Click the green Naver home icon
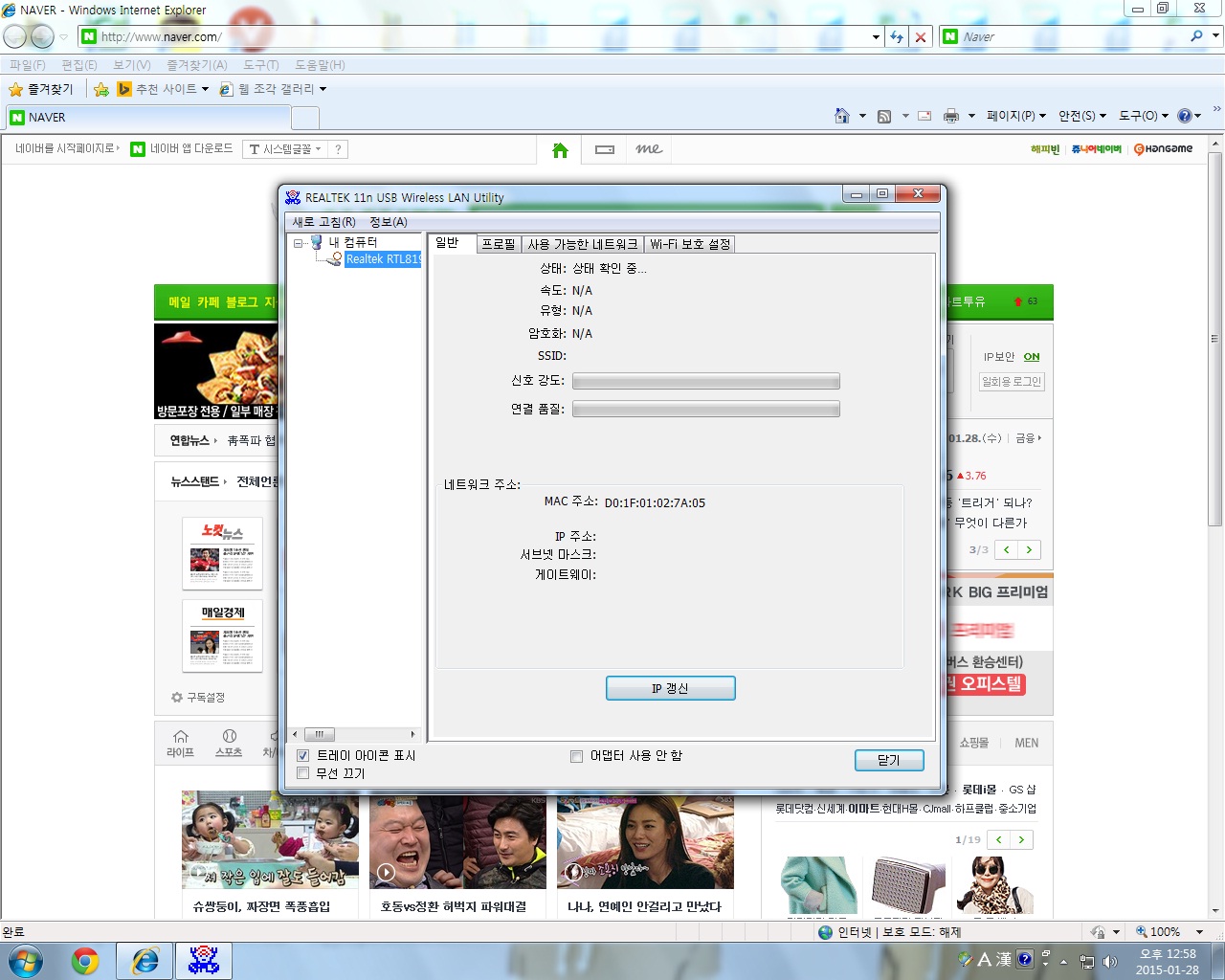The width and height of the screenshot is (1225, 980). point(561,149)
